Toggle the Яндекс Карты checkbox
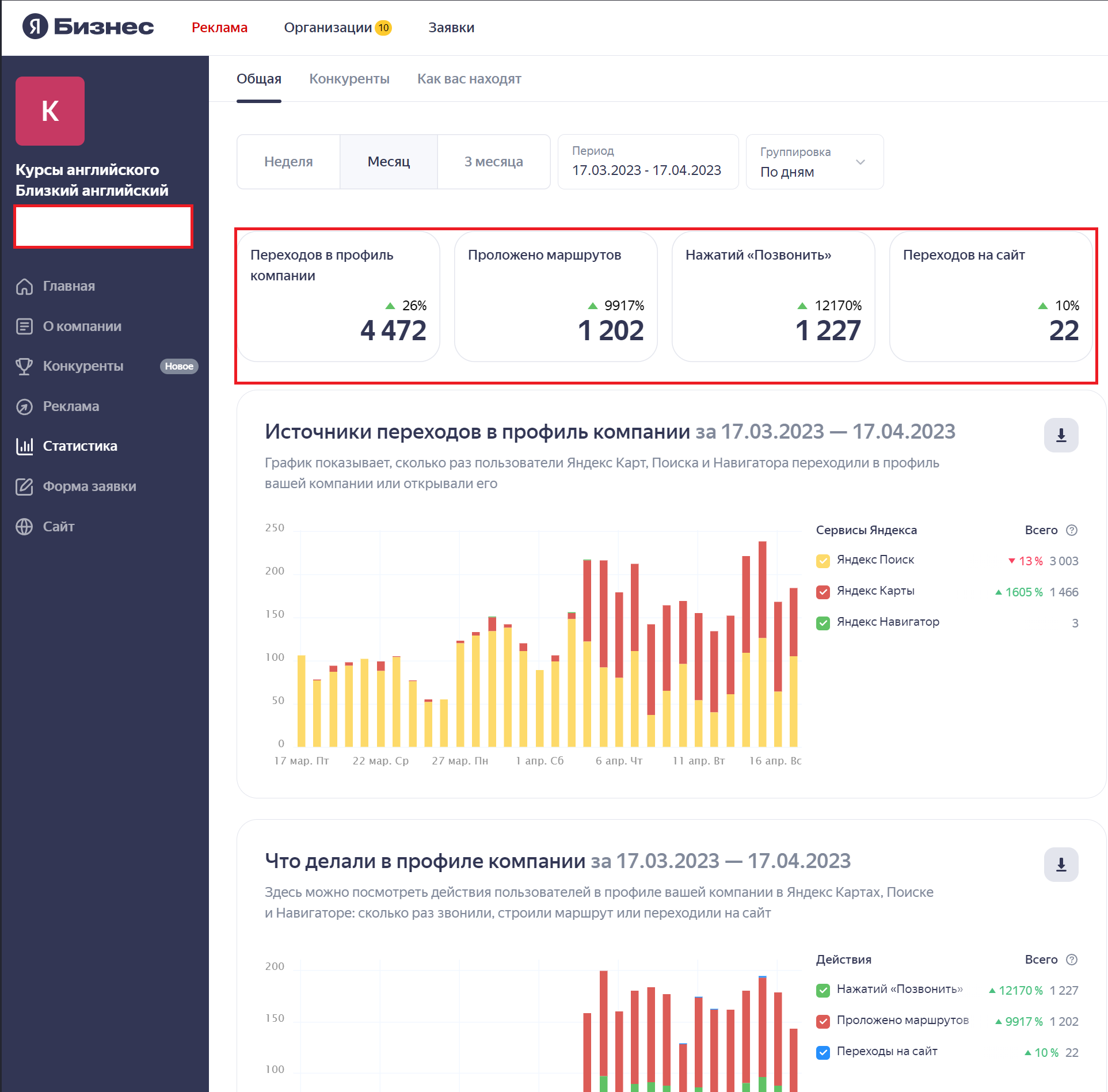The image size is (1108, 1092). [823, 592]
